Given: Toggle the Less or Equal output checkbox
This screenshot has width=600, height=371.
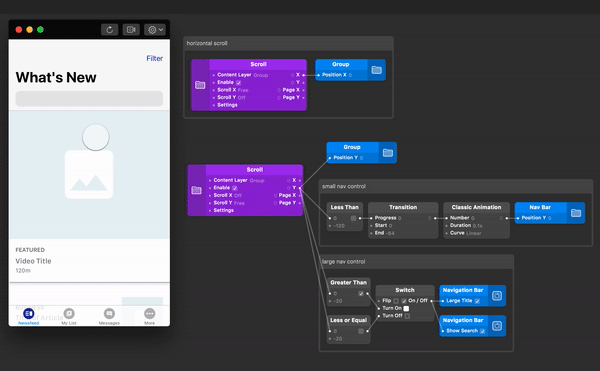Looking at the screenshot, I should tap(361, 331).
